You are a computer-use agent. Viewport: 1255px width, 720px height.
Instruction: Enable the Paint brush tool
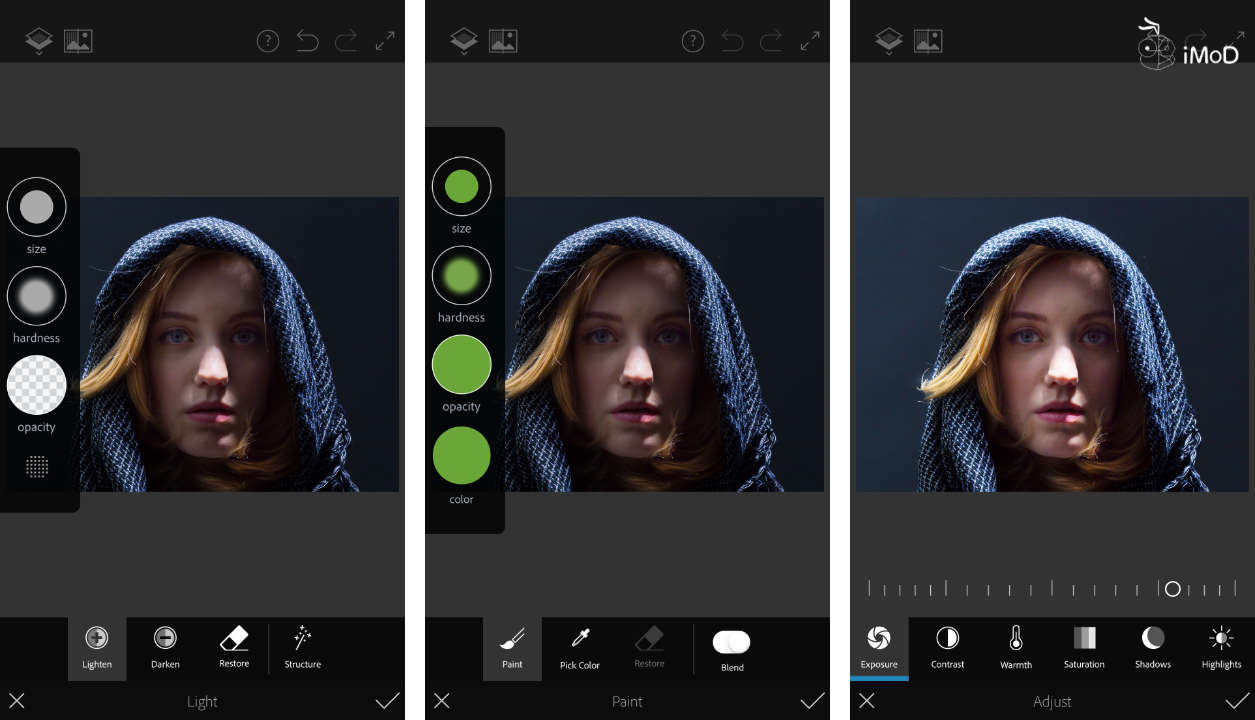click(512, 647)
